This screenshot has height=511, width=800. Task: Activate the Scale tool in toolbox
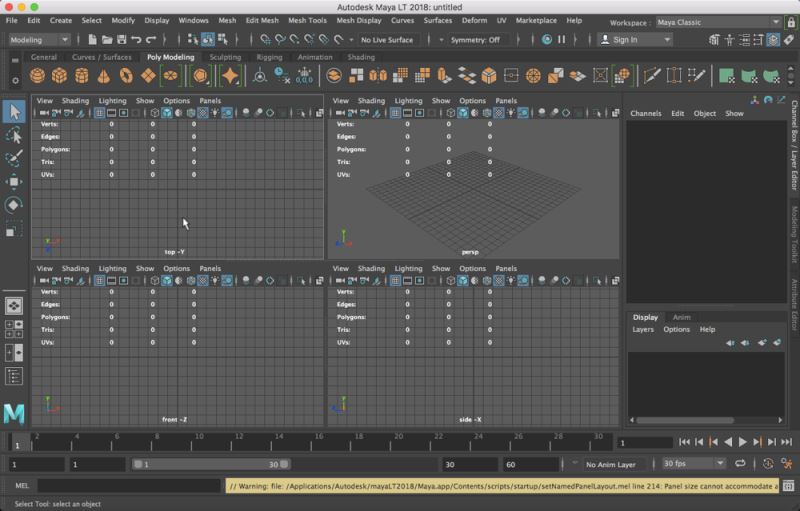tap(14, 228)
